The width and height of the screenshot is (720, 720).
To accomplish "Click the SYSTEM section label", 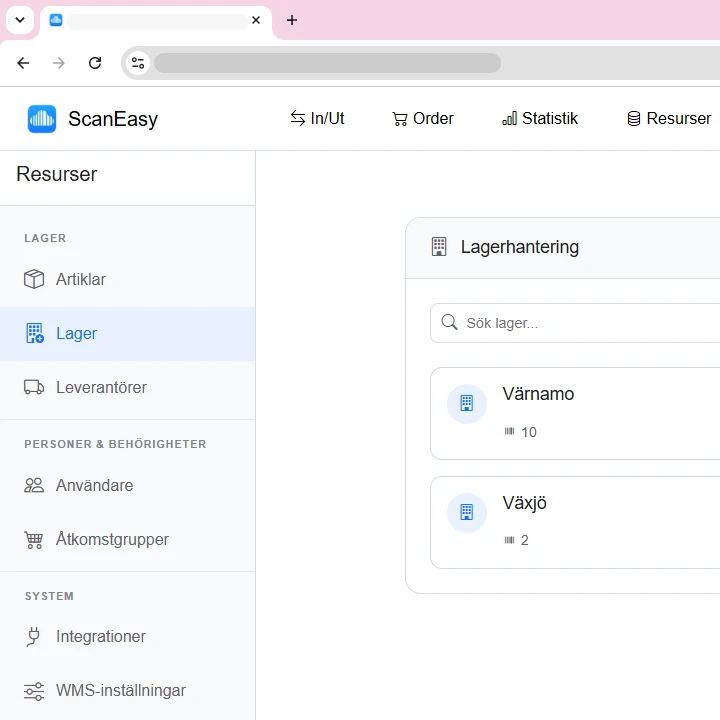I will 49,596.
